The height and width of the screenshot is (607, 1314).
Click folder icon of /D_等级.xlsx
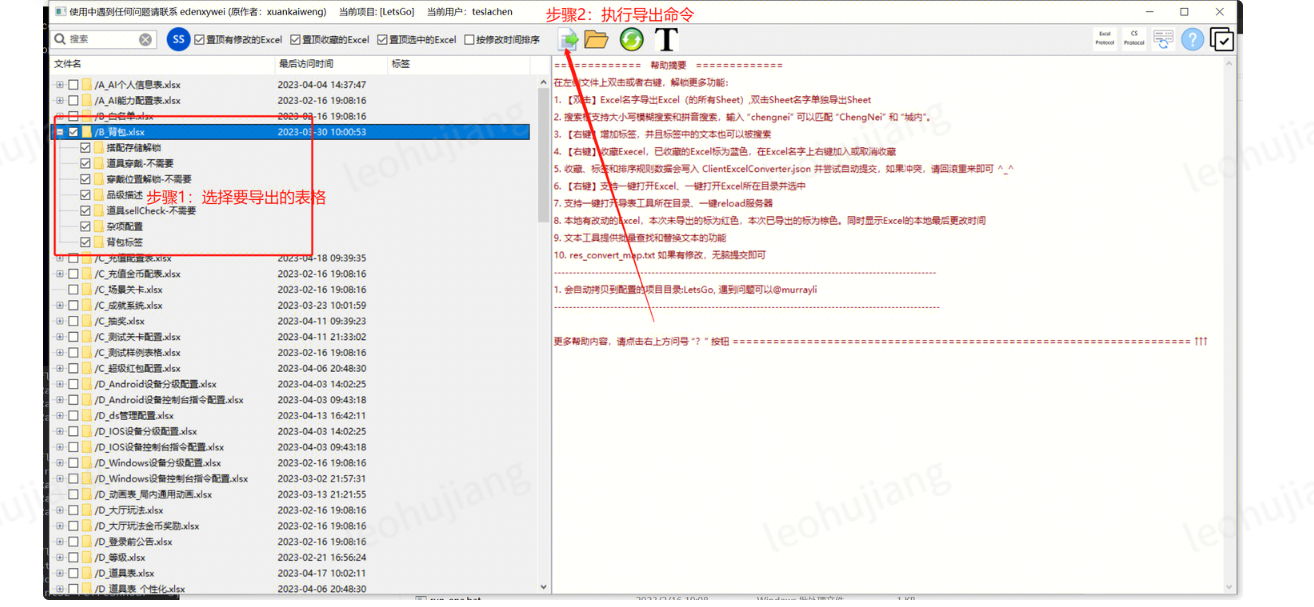click(x=87, y=557)
